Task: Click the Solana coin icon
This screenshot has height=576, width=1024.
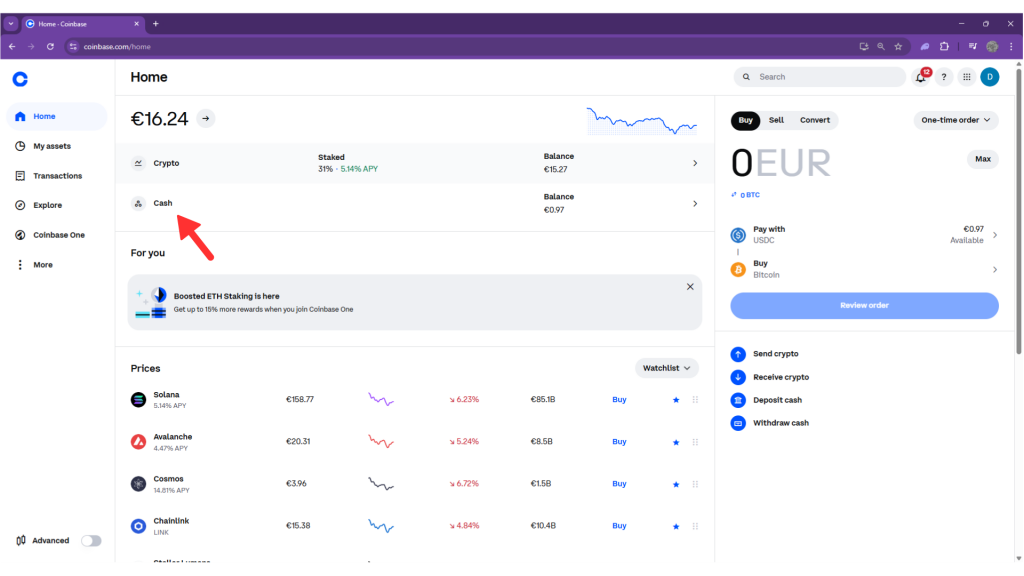Action: 138,400
